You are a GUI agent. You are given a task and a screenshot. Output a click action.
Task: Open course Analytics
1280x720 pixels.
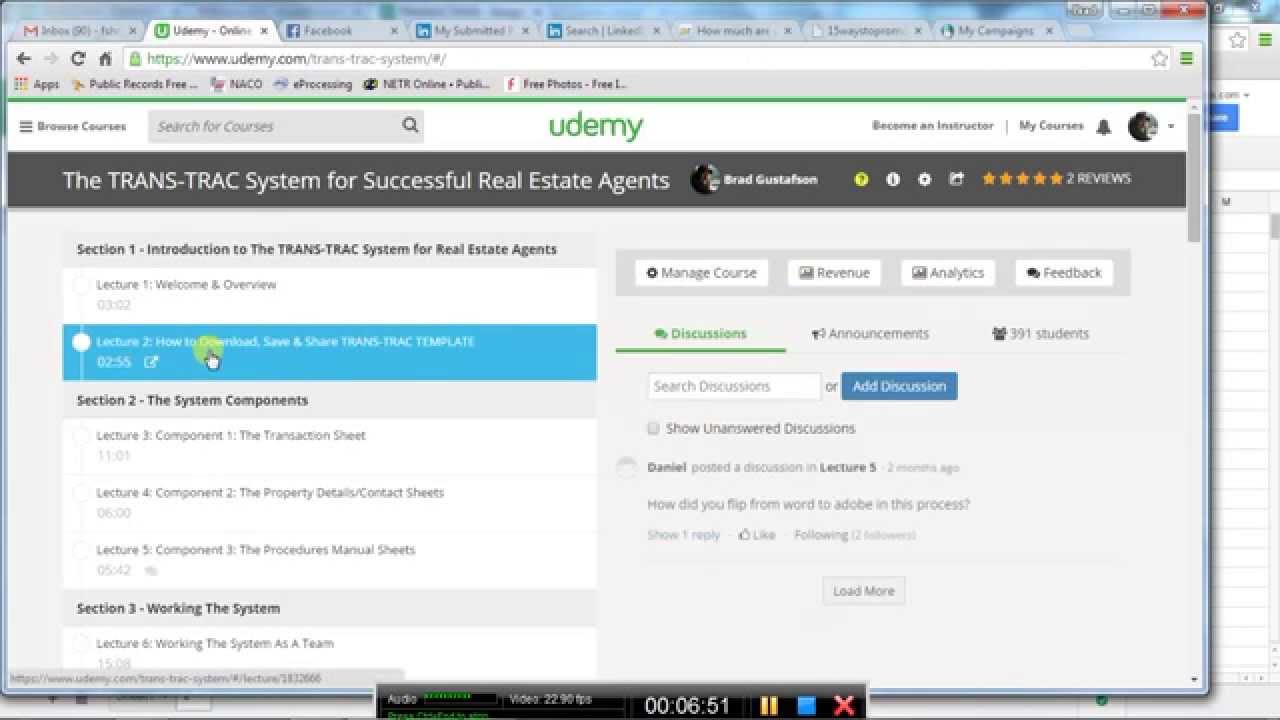(x=948, y=273)
